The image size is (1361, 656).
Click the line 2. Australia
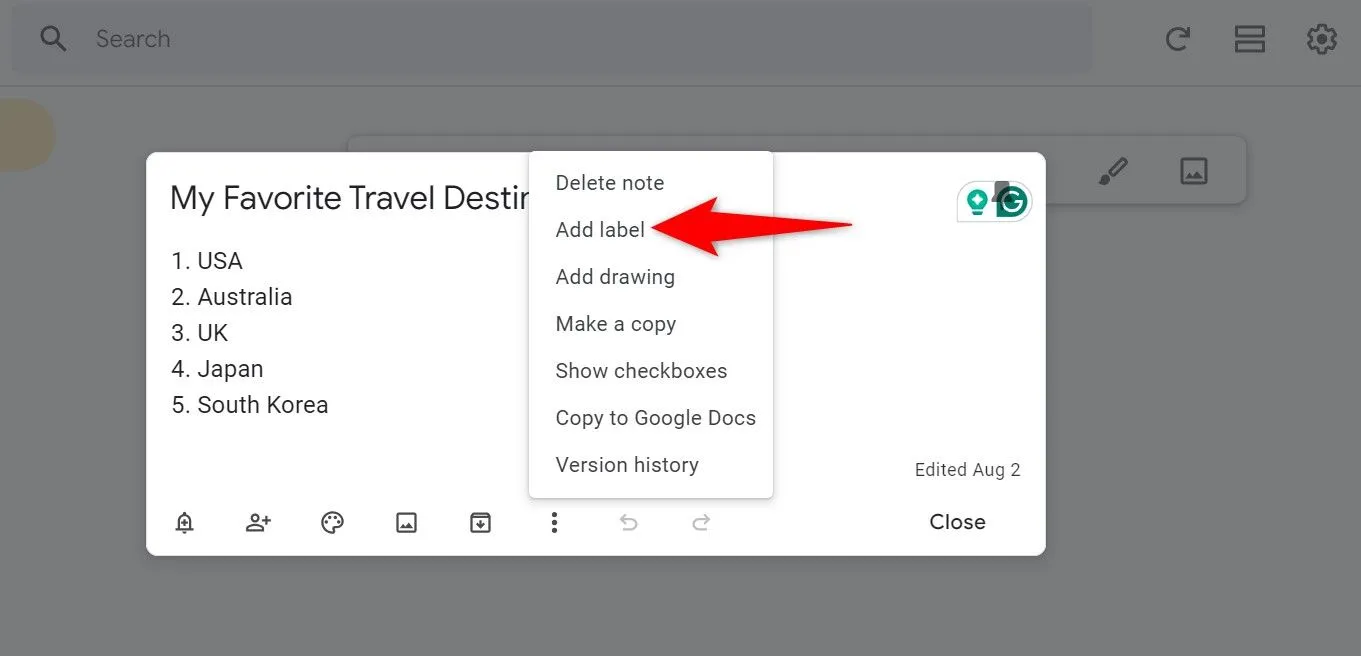tap(232, 297)
